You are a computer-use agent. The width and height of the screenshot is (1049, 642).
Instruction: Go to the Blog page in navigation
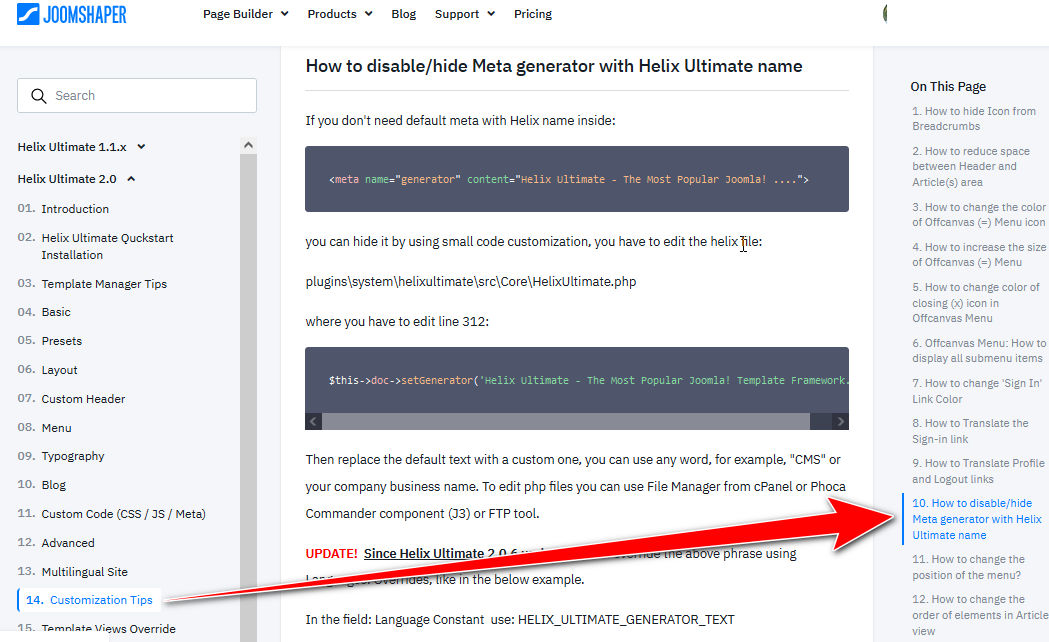pyautogui.click(x=403, y=14)
